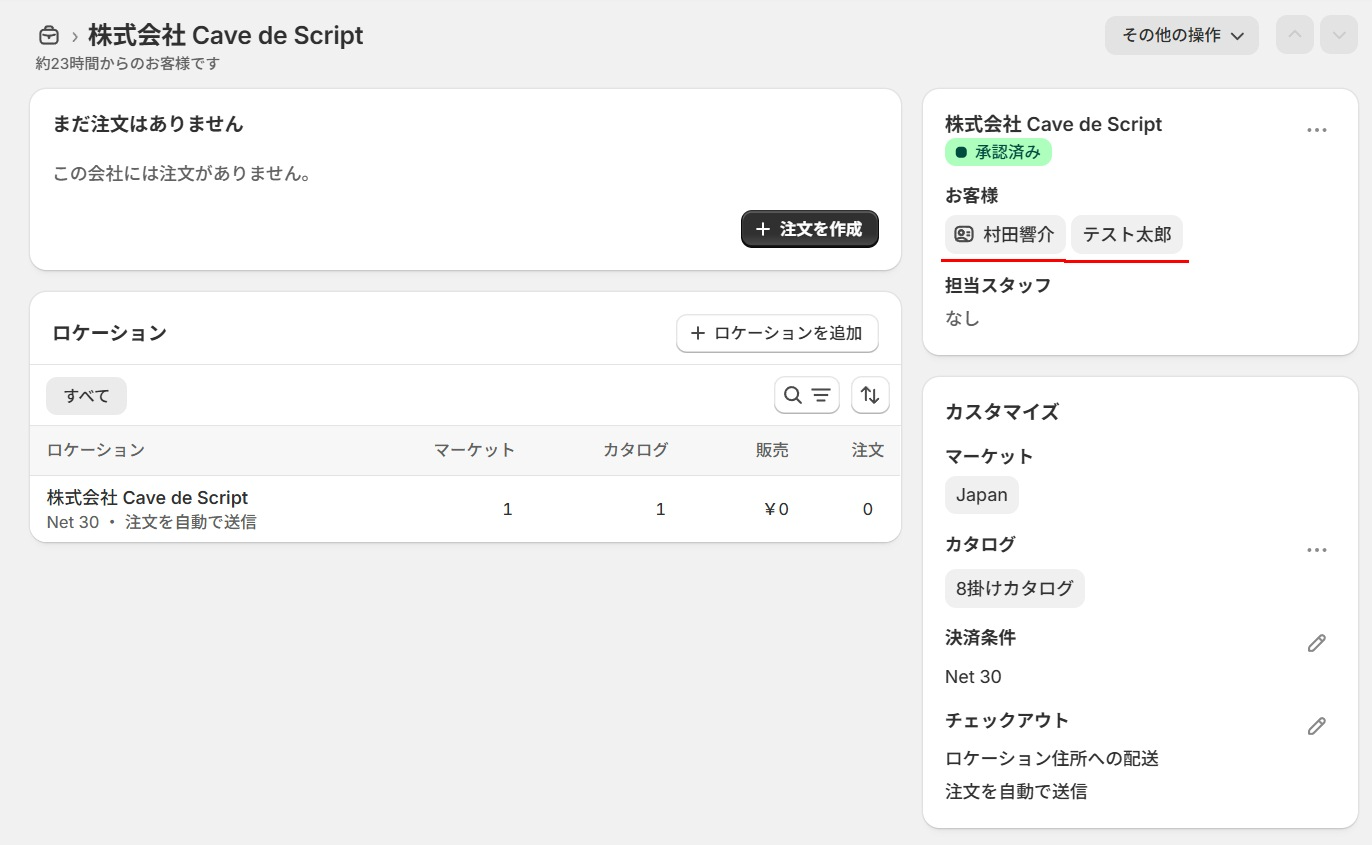Select the すべて tab in locations
This screenshot has height=845, width=1372.
pyautogui.click(x=86, y=395)
